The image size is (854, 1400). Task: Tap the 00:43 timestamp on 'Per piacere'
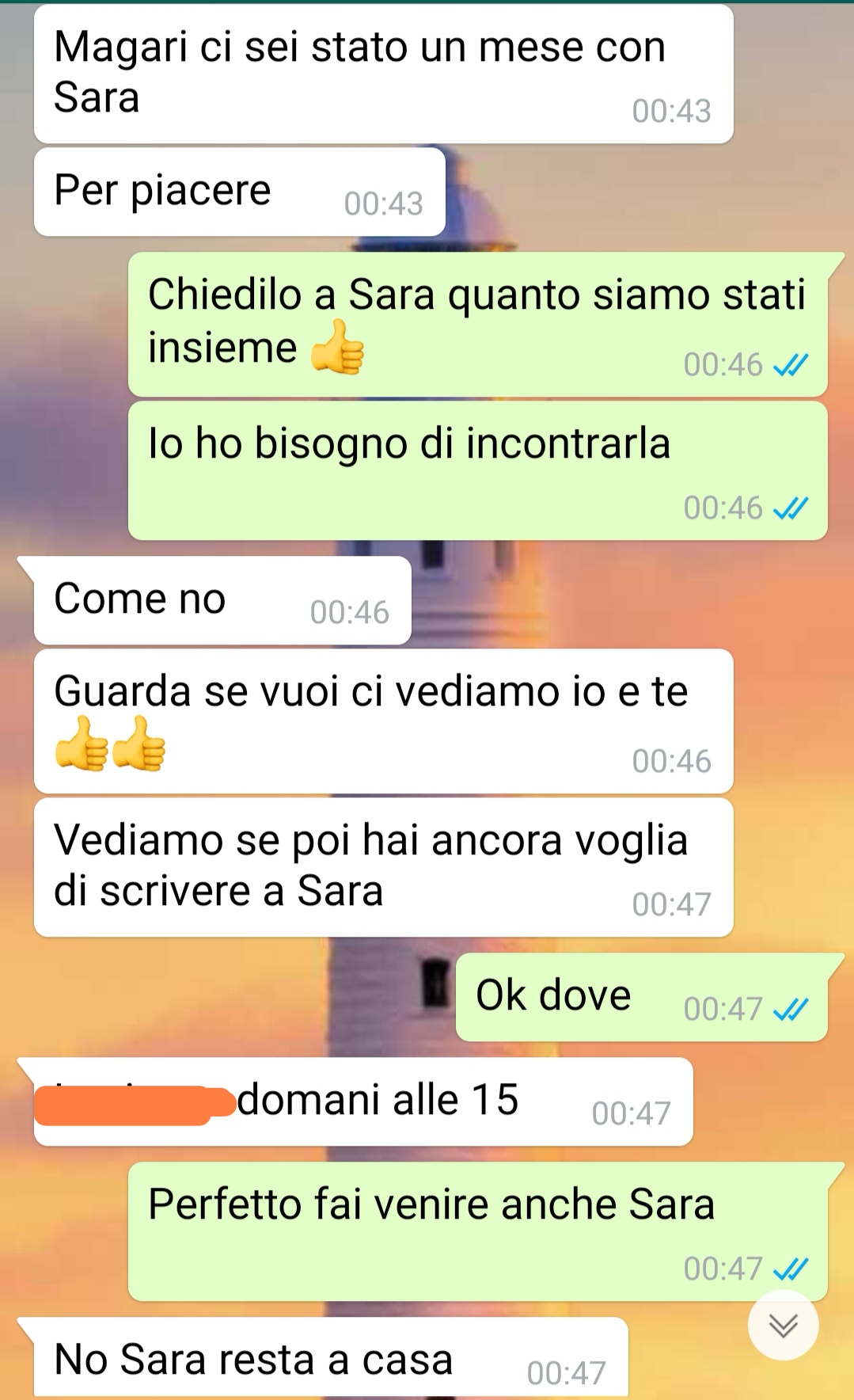coord(384,204)
